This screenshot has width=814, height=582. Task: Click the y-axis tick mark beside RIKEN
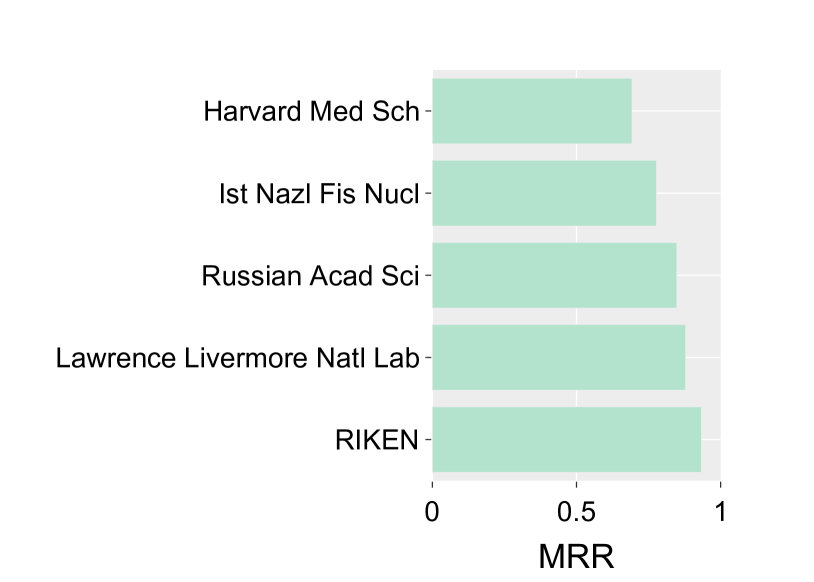coord(428,439)
